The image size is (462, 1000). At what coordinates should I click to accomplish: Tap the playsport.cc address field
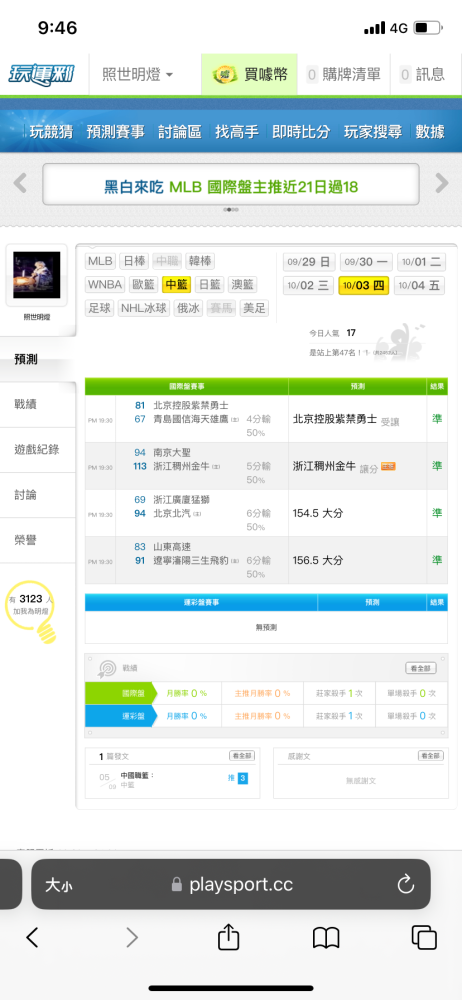231,884
